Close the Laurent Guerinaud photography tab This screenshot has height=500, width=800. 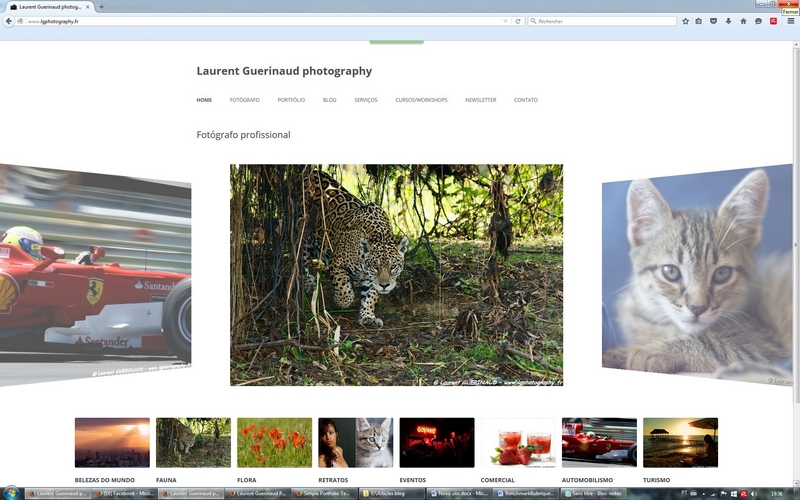point(88,7)
